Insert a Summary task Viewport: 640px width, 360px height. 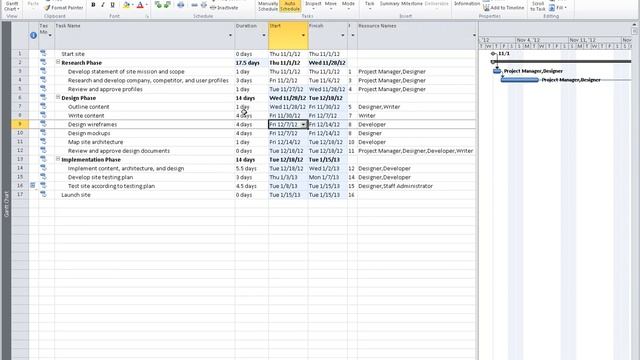389,4
